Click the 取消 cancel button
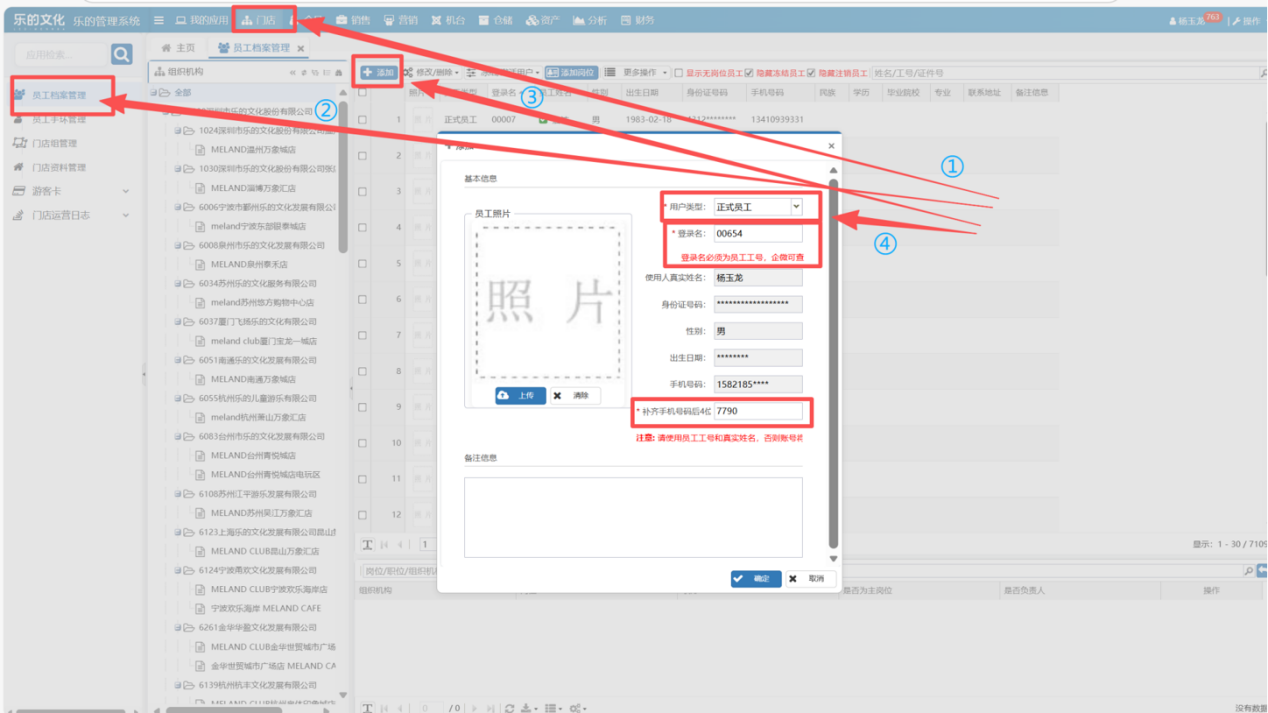1268x713 pixels. pyautogui.click(x=810, y=579)
